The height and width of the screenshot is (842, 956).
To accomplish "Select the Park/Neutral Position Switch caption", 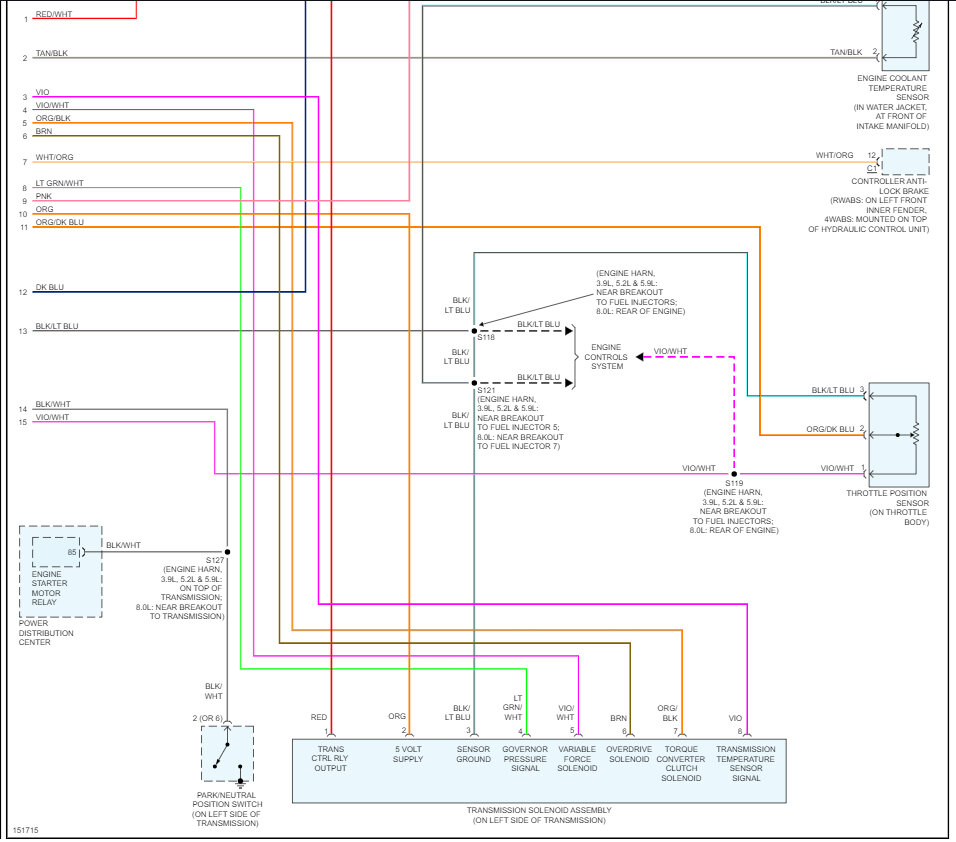I will click(227, 809).
